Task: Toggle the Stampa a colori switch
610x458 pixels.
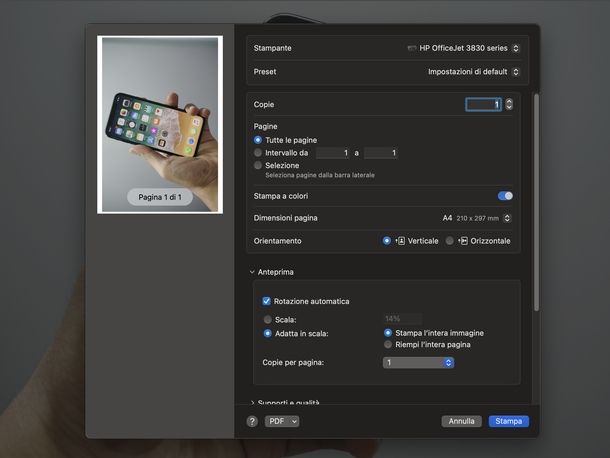Action: [x=505, y=196]
